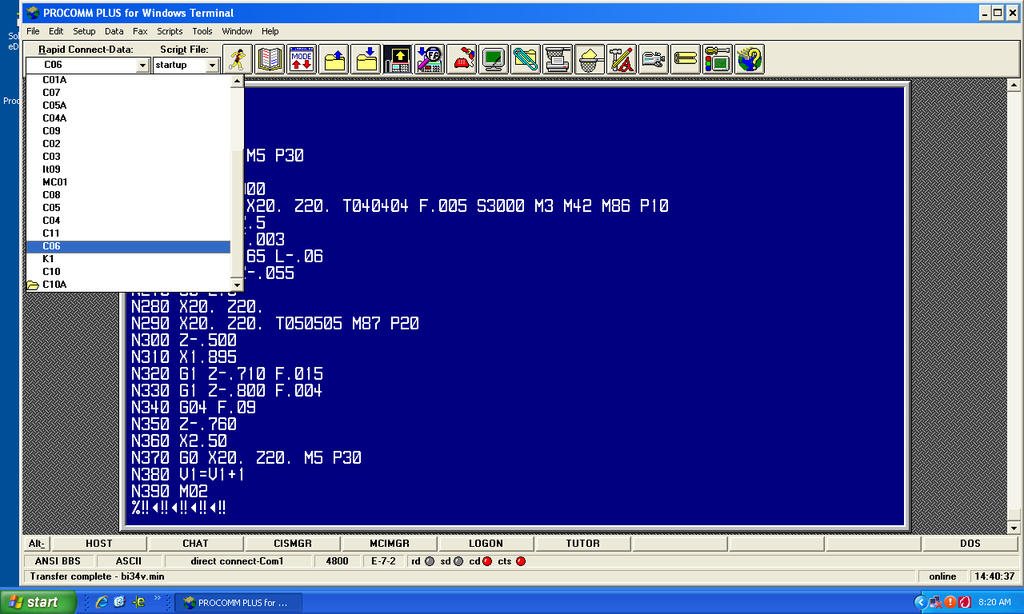The width and height of the screenshot is (1024, 614).
Task: Open the Fax menu
Action: tap(139, 31)
